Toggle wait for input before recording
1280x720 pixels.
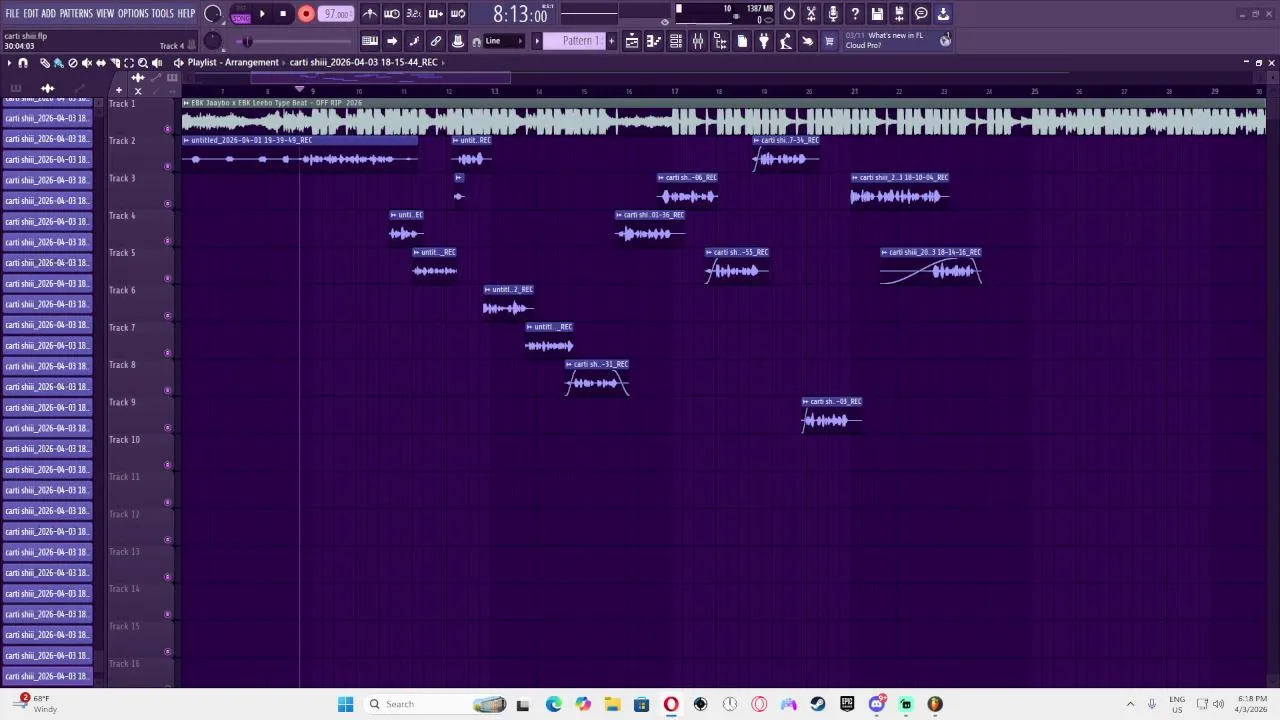pyautogui.click(x=392, y=14)
